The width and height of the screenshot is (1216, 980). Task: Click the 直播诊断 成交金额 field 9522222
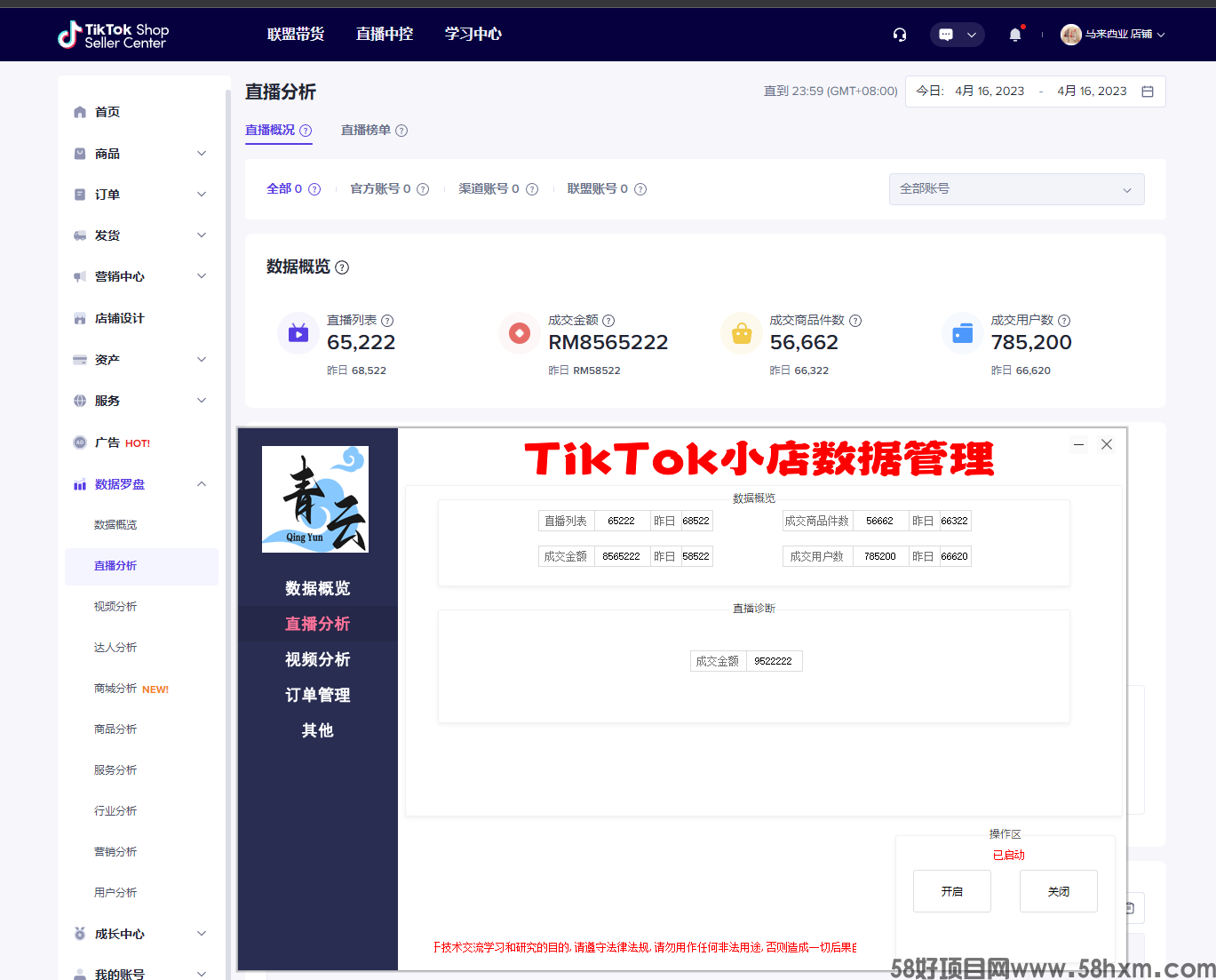[x=774, y=661]
